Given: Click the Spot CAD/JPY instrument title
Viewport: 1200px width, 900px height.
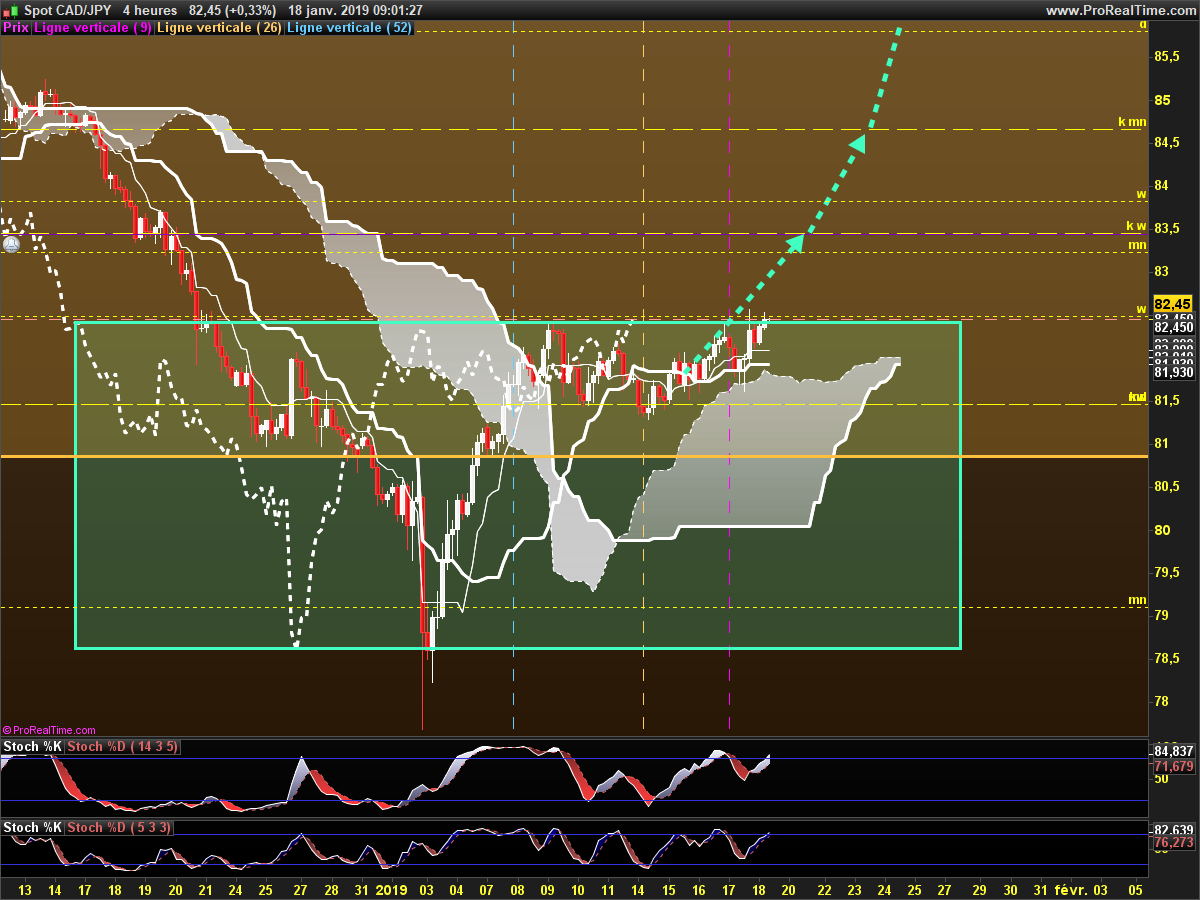Looking at the screenshot, I should 68,10.
